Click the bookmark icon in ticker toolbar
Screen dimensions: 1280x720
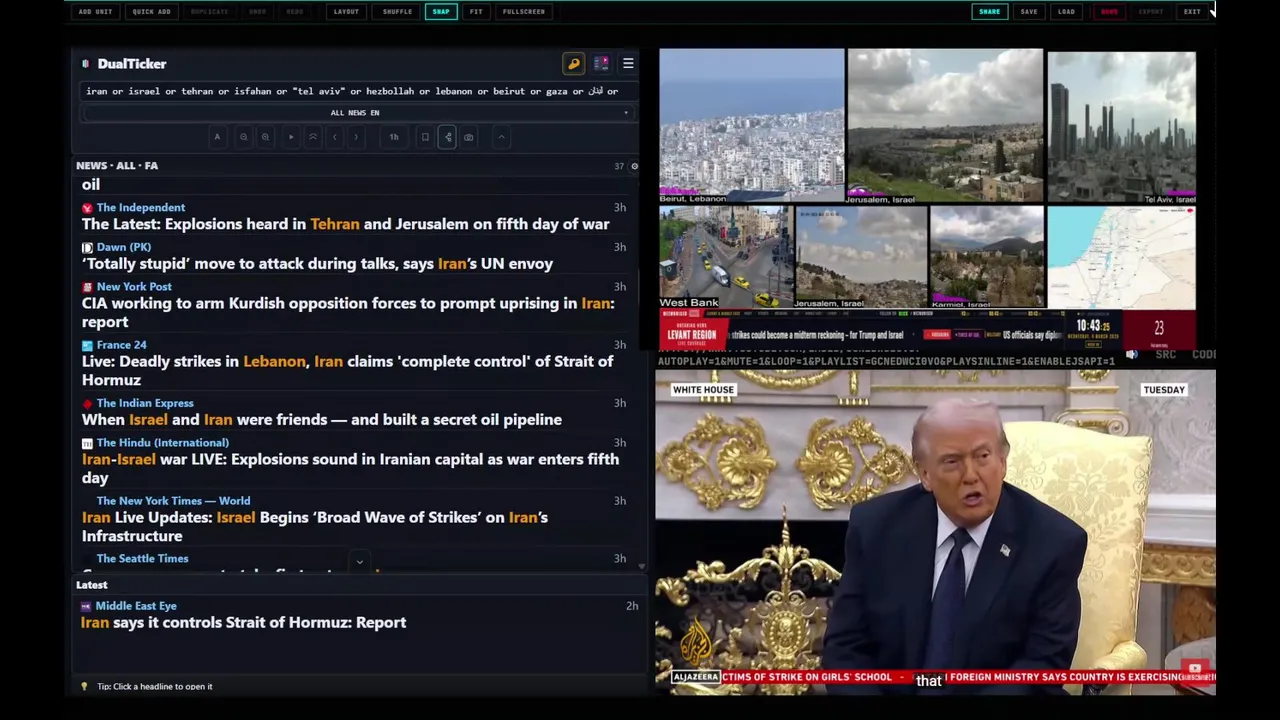click(x=425, y=137)
